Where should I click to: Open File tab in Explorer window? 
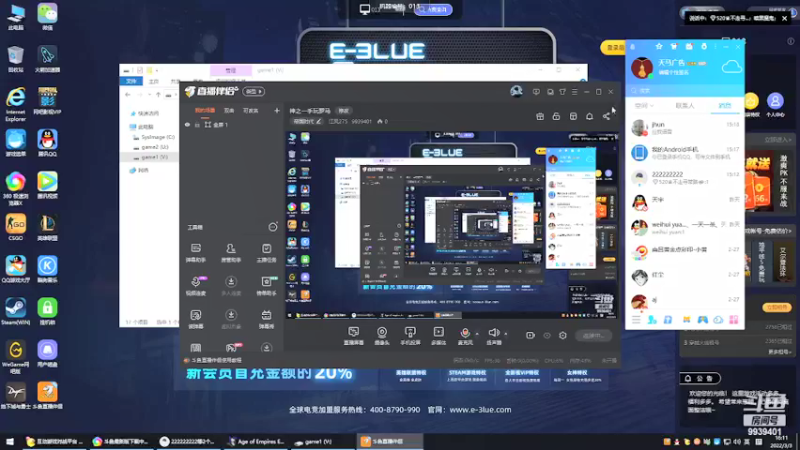(x=131, y=81)
